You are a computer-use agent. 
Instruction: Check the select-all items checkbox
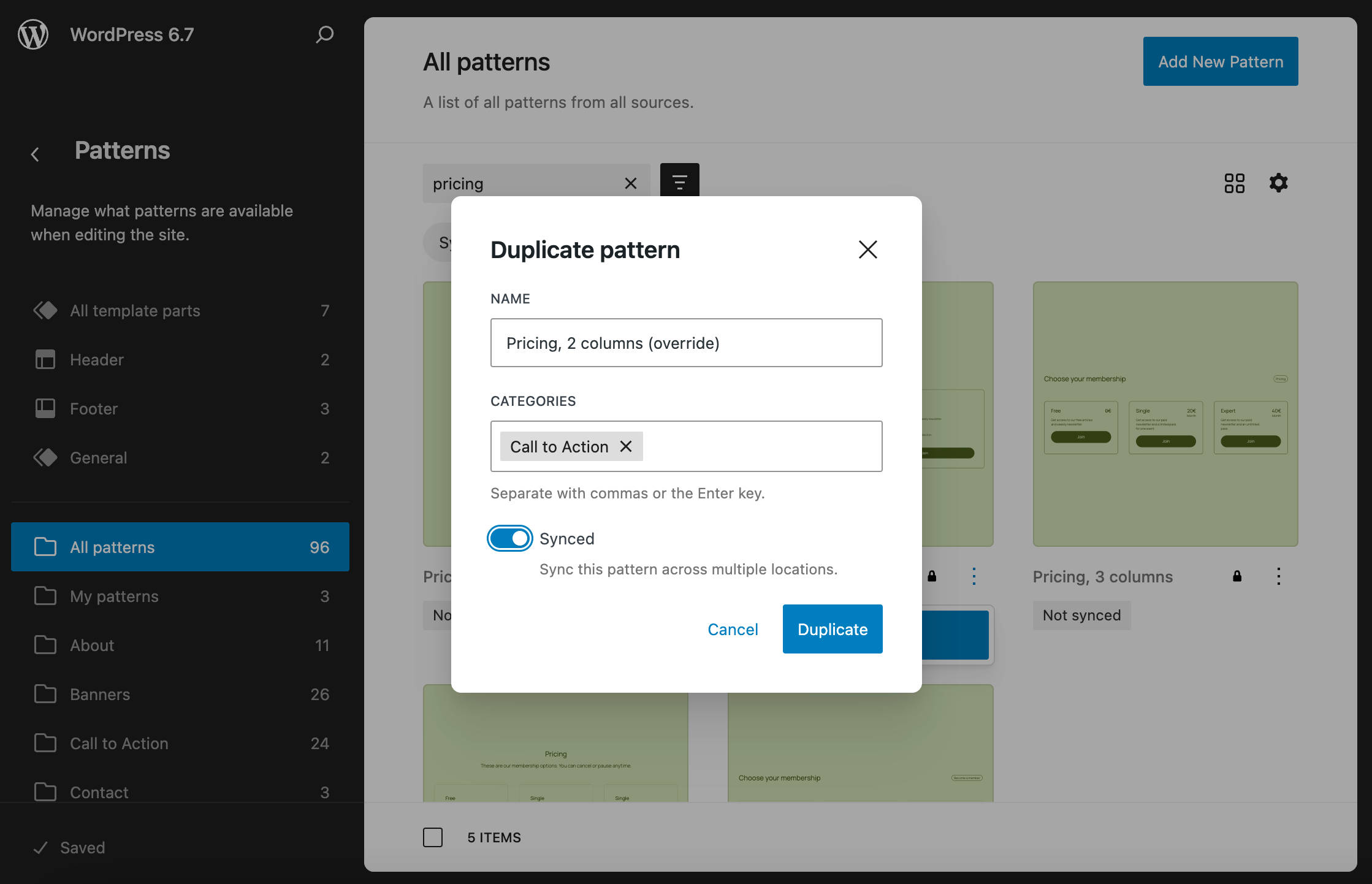433,837
